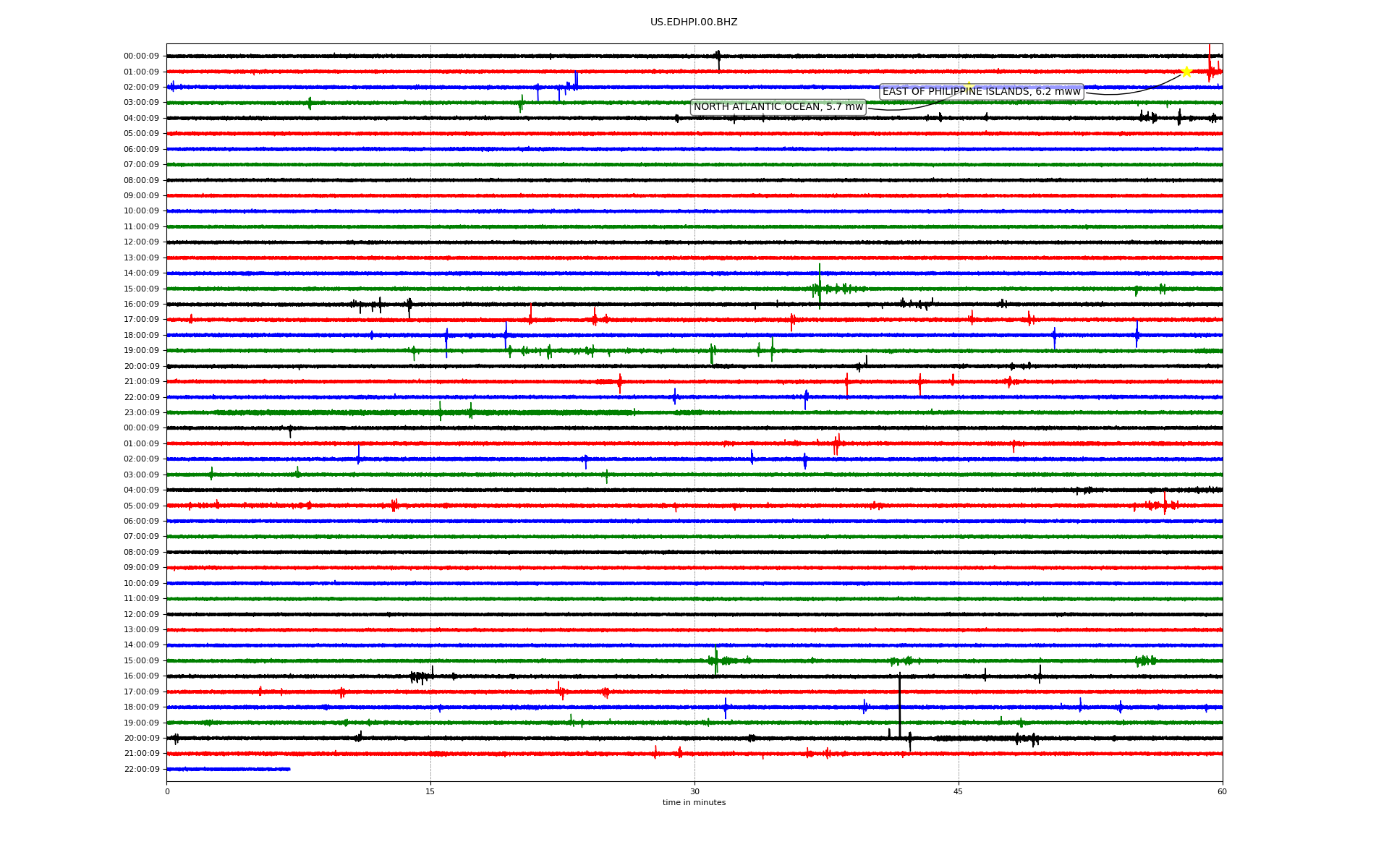Select the NORTH ATLANTIC OCEAN 5.7 mw annotation

(778, 107)
